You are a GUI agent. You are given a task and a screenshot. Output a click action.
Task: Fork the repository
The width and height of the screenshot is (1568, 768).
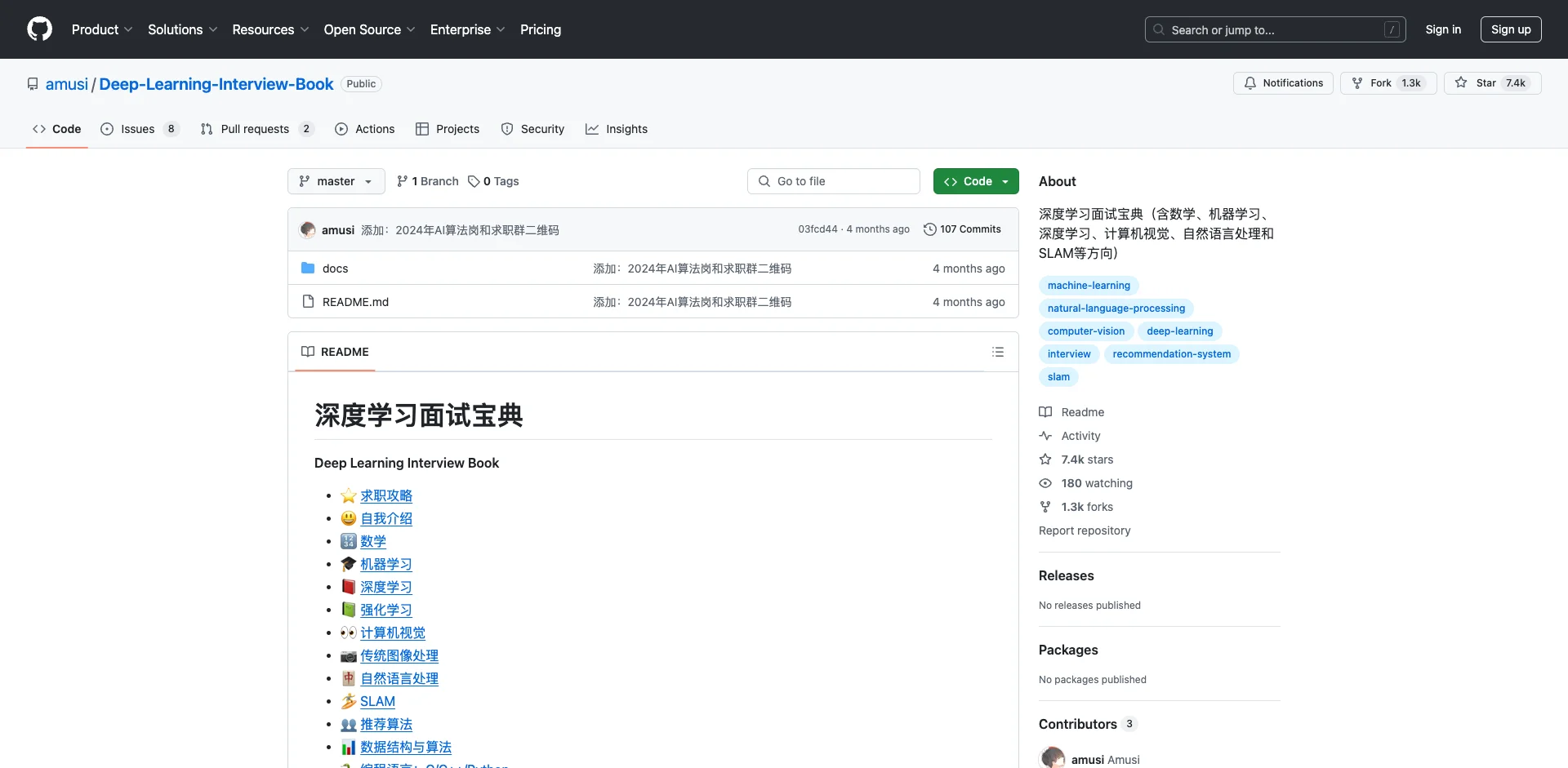[1388, 83]
